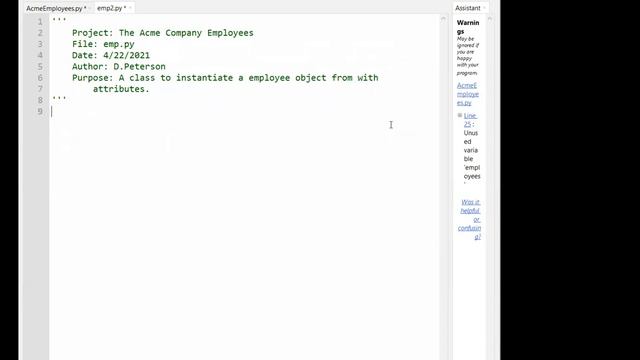
Task: Click the 'Purpose: A class to instantiate' line
Action: coord(225,78)
